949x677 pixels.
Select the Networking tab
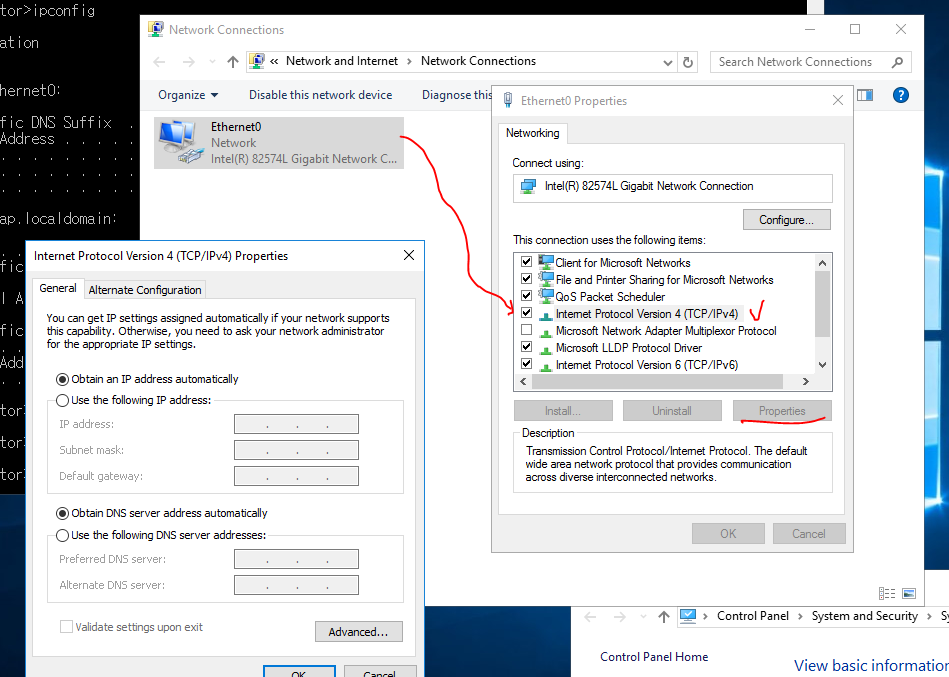tap(533, 133)
